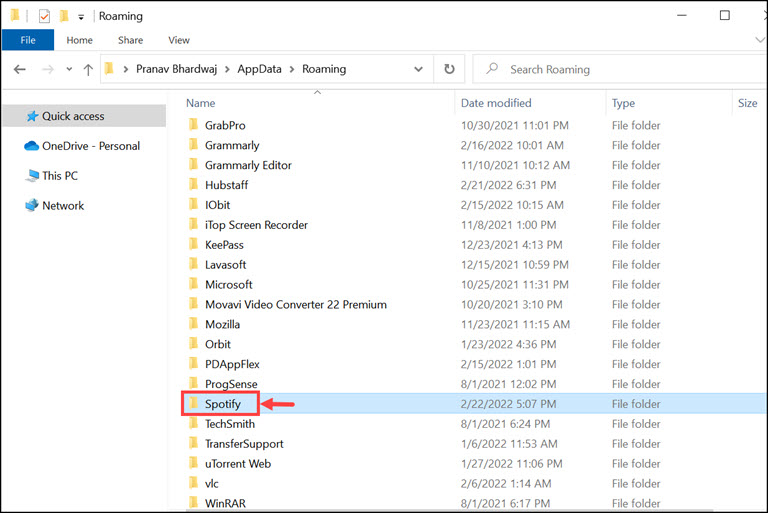The width and height of the screenshot is (768, 513).
Task: Select the TechSmith folder icon
Action: tap(193, 423)
